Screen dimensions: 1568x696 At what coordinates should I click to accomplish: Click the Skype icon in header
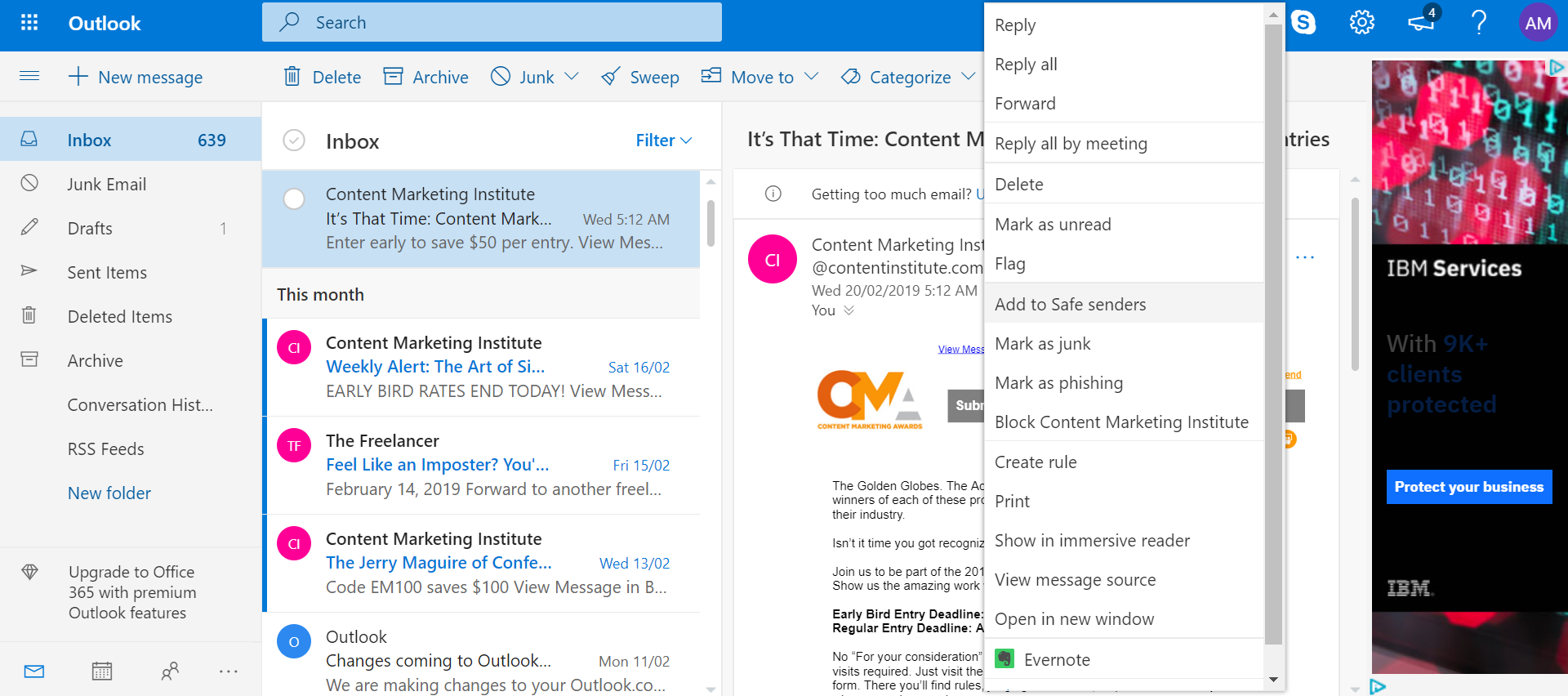tap(1303, 23)
